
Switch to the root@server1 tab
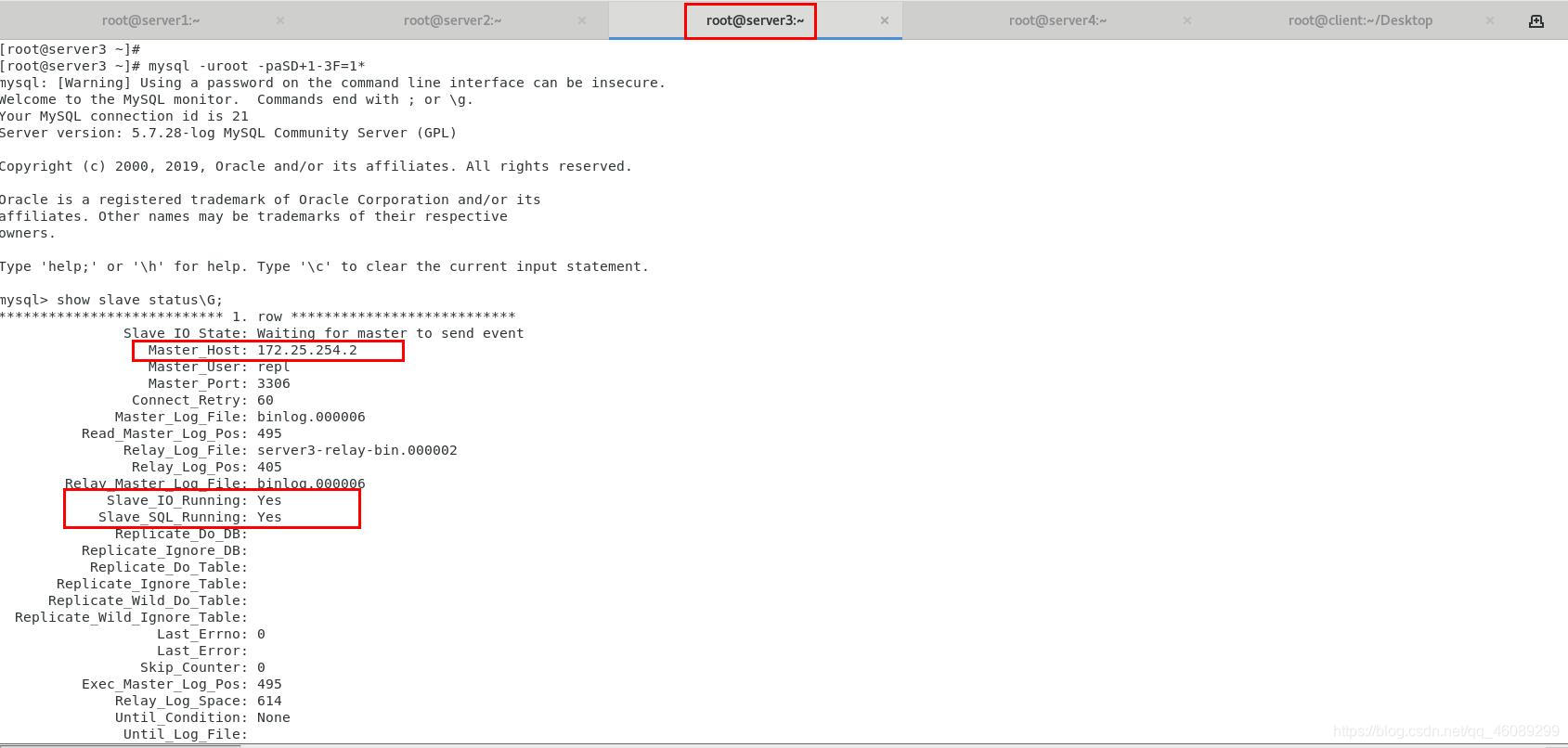pos(150,20)
